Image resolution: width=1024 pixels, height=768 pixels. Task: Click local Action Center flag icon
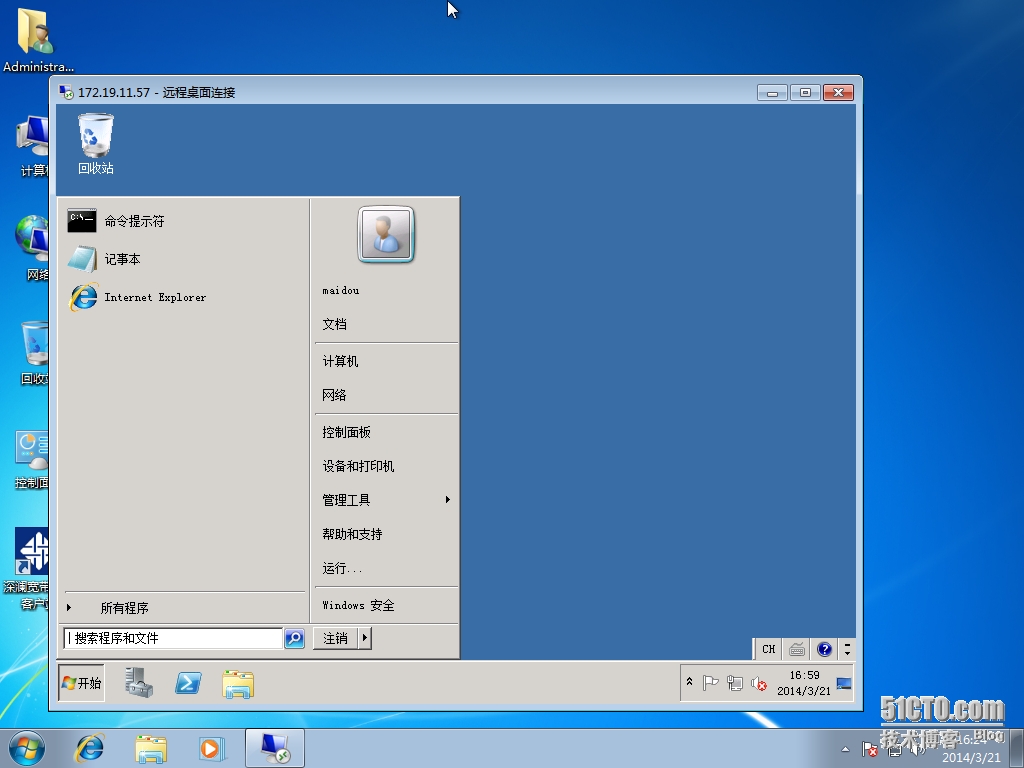[x=869, y=750]
